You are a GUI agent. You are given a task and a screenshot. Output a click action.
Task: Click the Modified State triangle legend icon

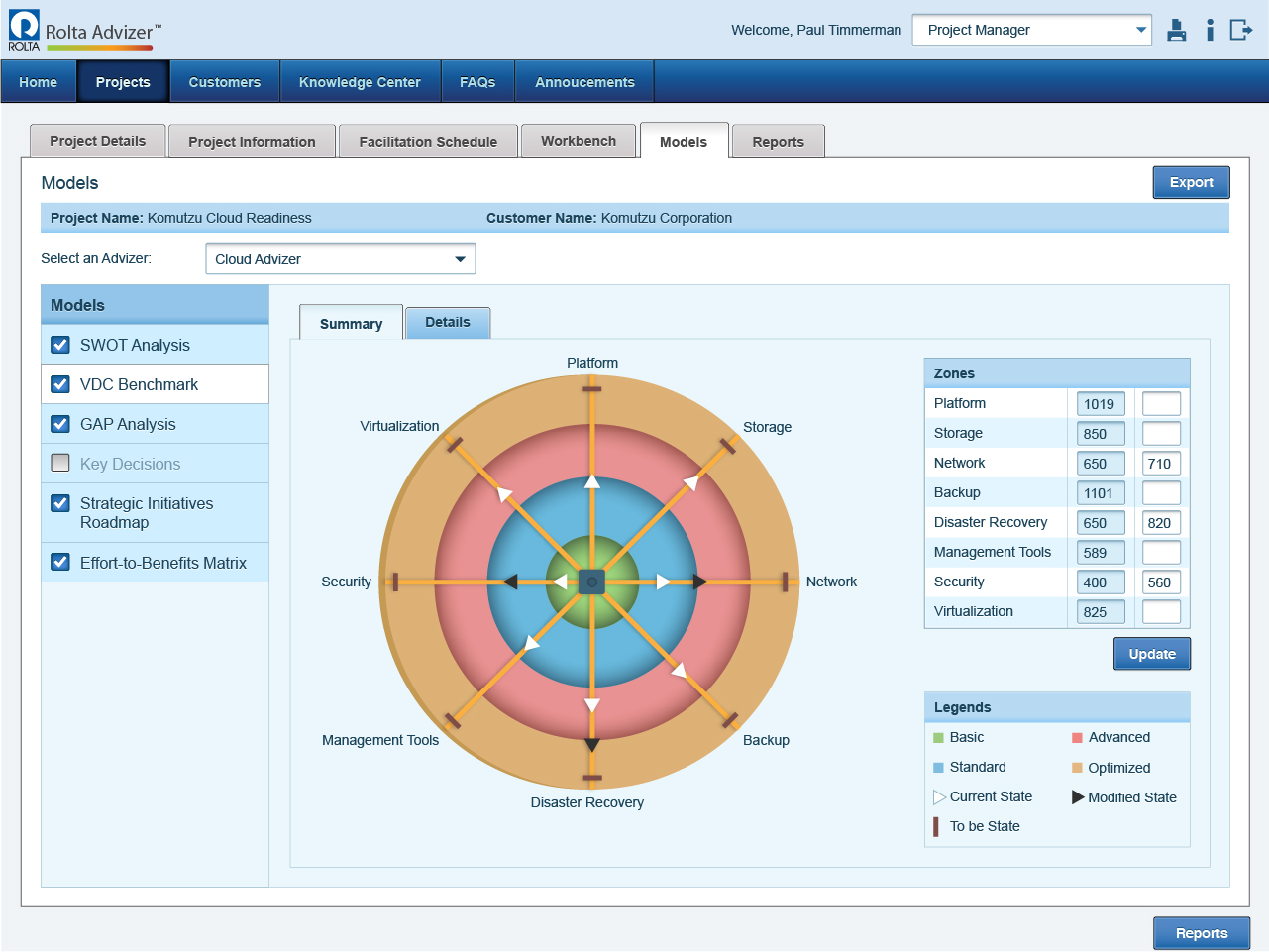tap(1078, 797)
